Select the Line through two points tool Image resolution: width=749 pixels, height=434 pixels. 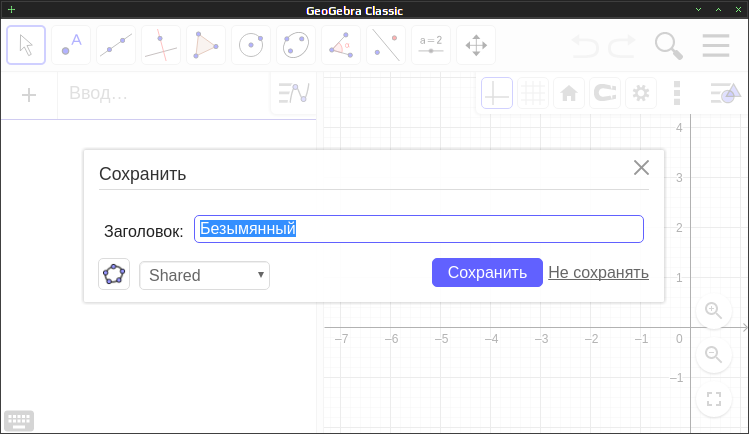116,45
